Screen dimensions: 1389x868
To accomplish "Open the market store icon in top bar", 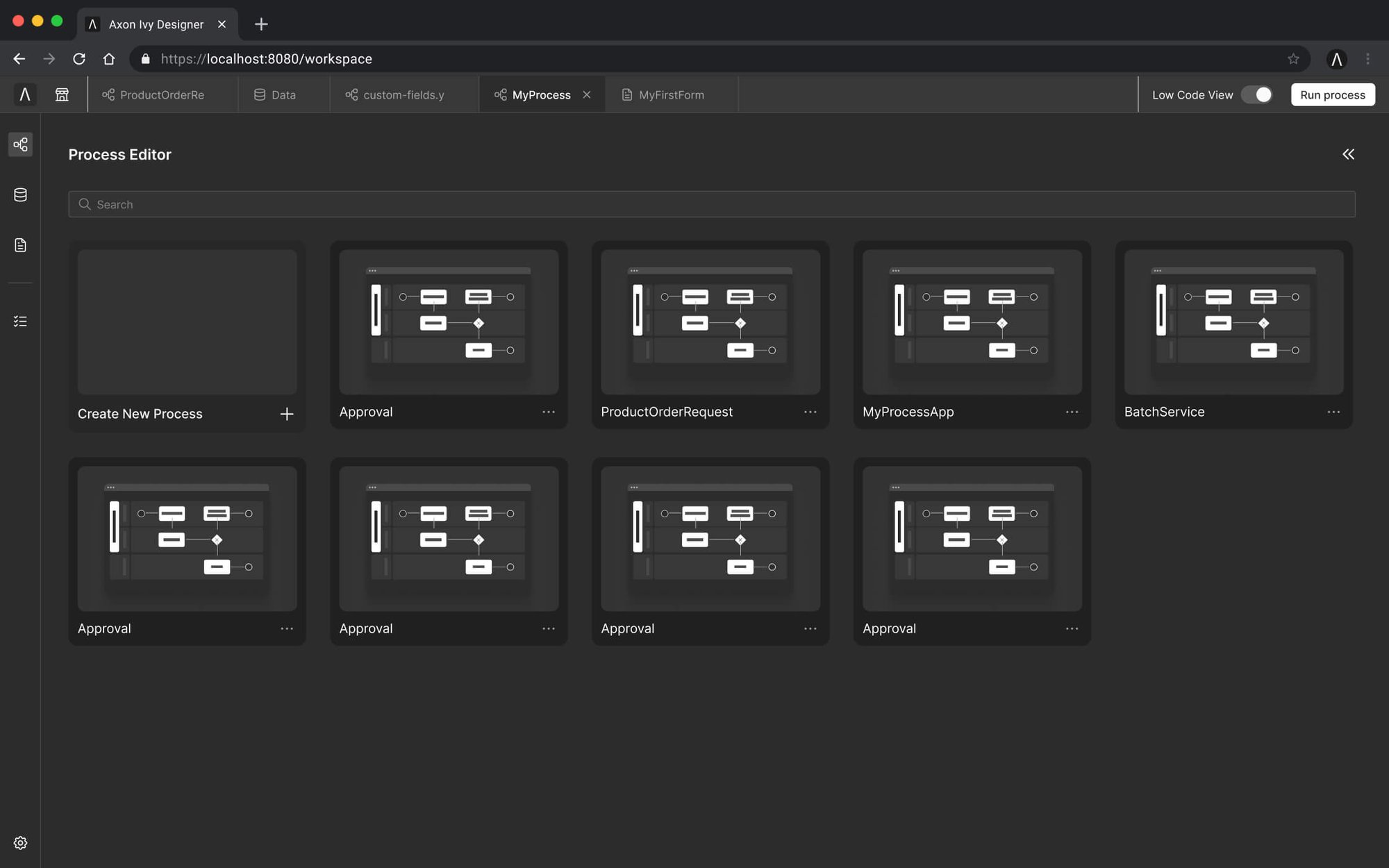I will (x=62, y=94).
